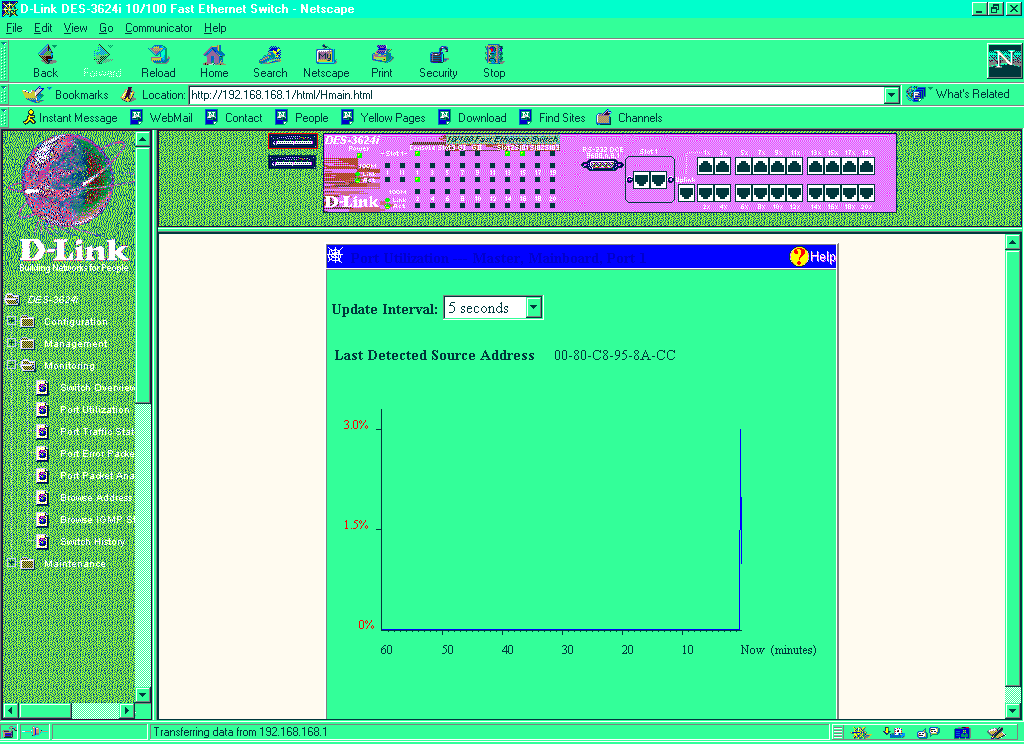Image resolution: width=1024 pixels, height=744 pixels.
Task: Go to Home in the toolbar
Action: pos(214,60)
